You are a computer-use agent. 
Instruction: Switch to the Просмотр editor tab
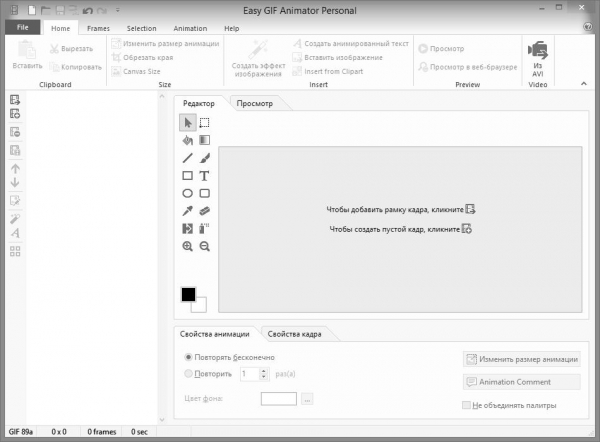point(254,103)
